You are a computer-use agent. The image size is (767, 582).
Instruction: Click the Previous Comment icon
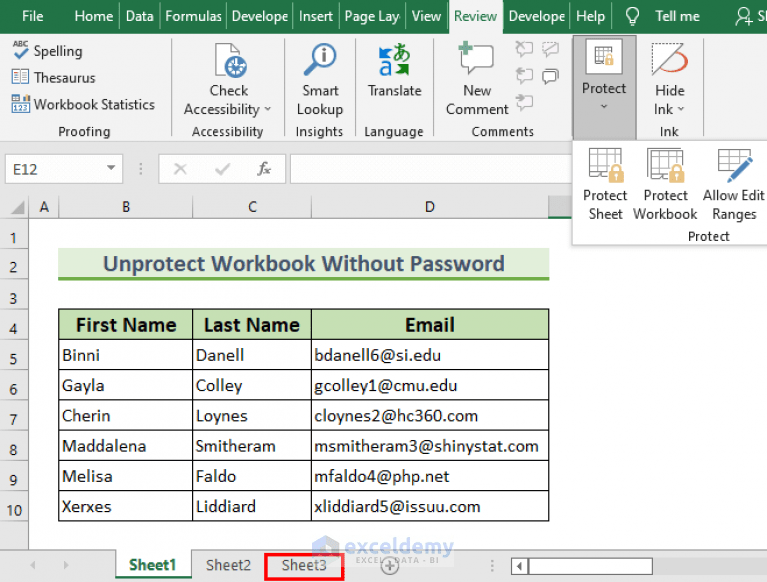point(524,75)
